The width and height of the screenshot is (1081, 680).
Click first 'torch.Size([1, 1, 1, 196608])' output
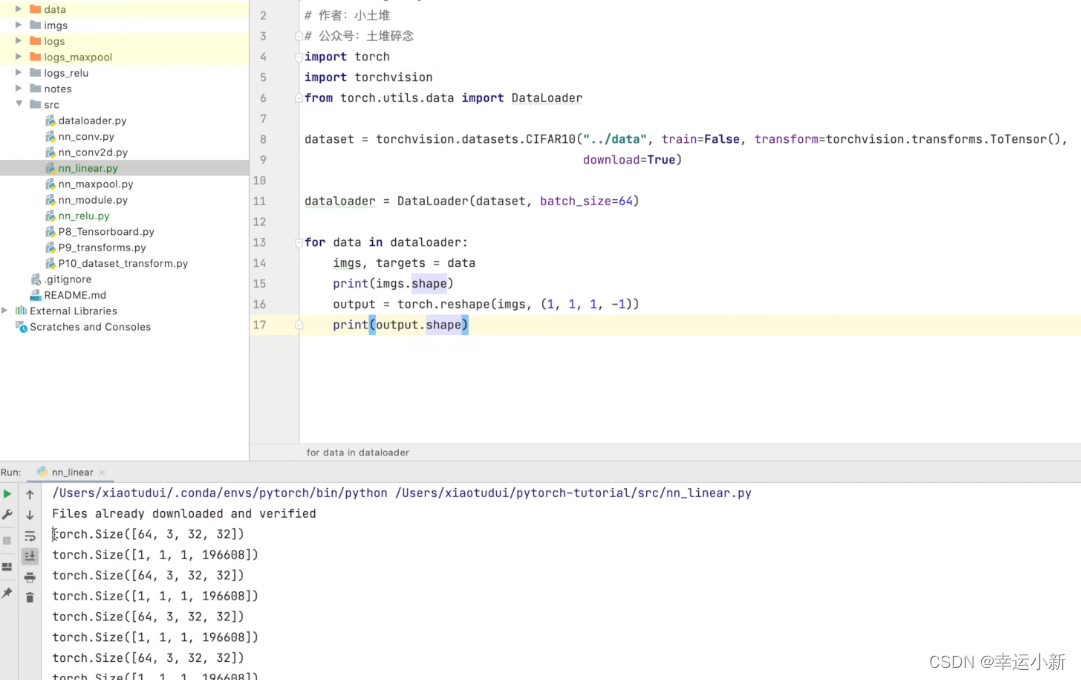tap(155, 555)
